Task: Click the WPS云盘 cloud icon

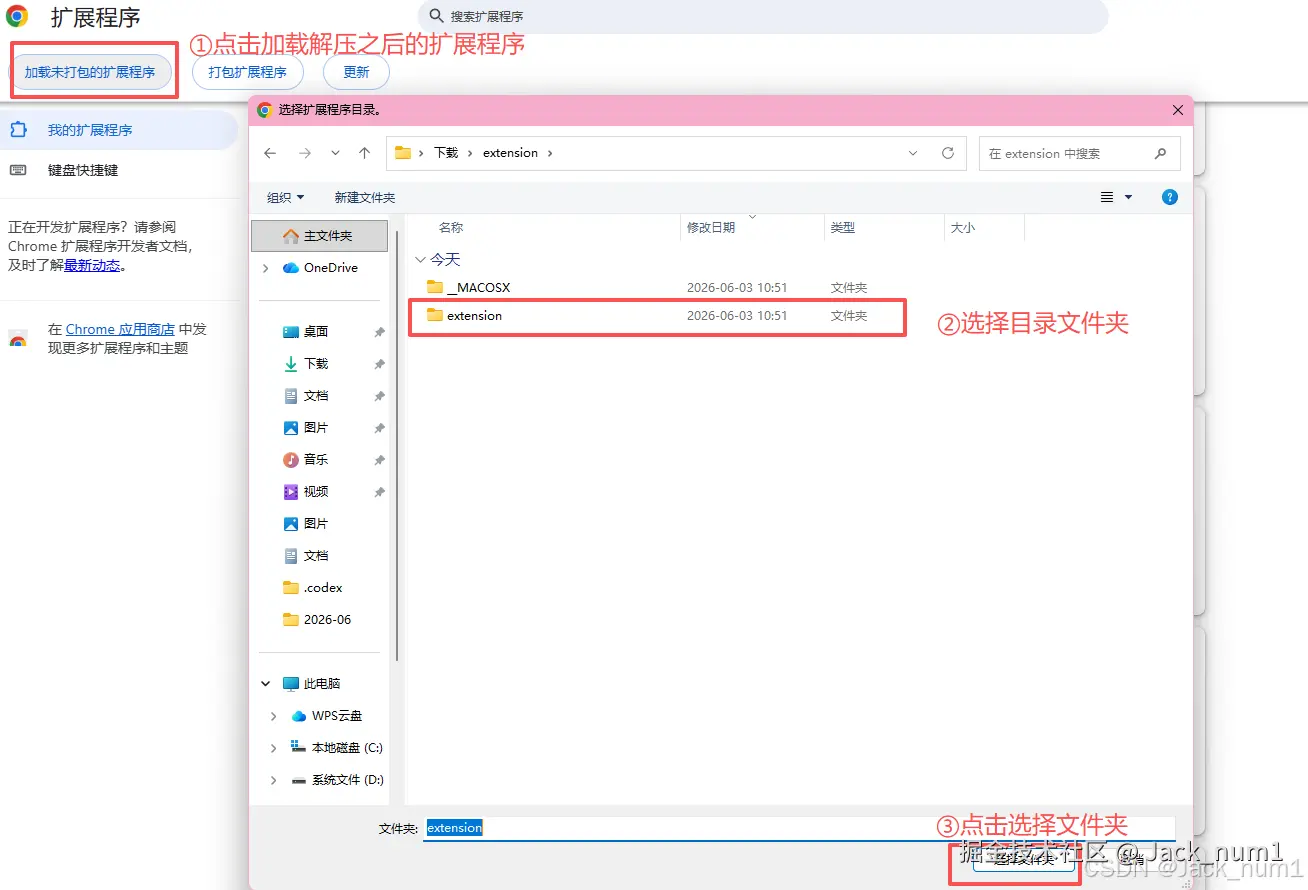Action: coord(298,716)
